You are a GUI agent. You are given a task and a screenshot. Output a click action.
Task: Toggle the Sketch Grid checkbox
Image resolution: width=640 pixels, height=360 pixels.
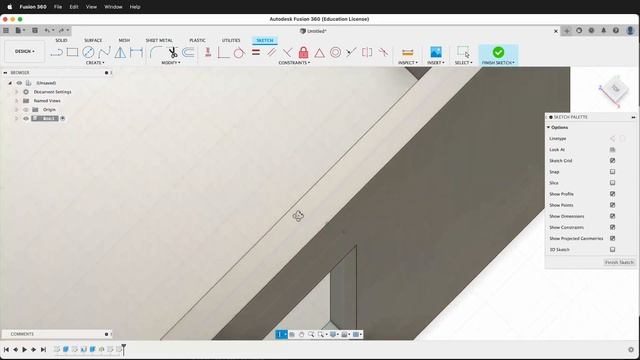(612, 160)
